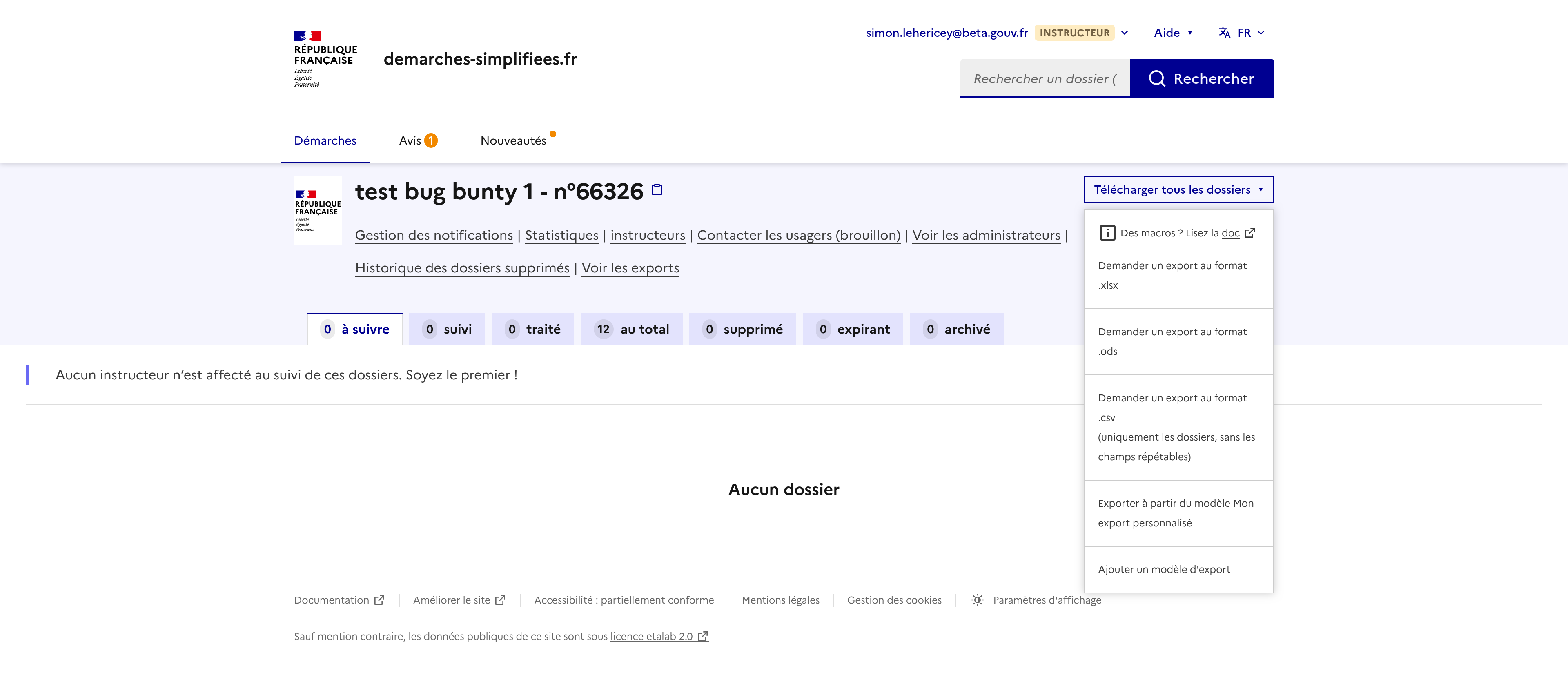1568x682 pixels.
Task: Click the République Française logo in header
Action: [325, 59]
